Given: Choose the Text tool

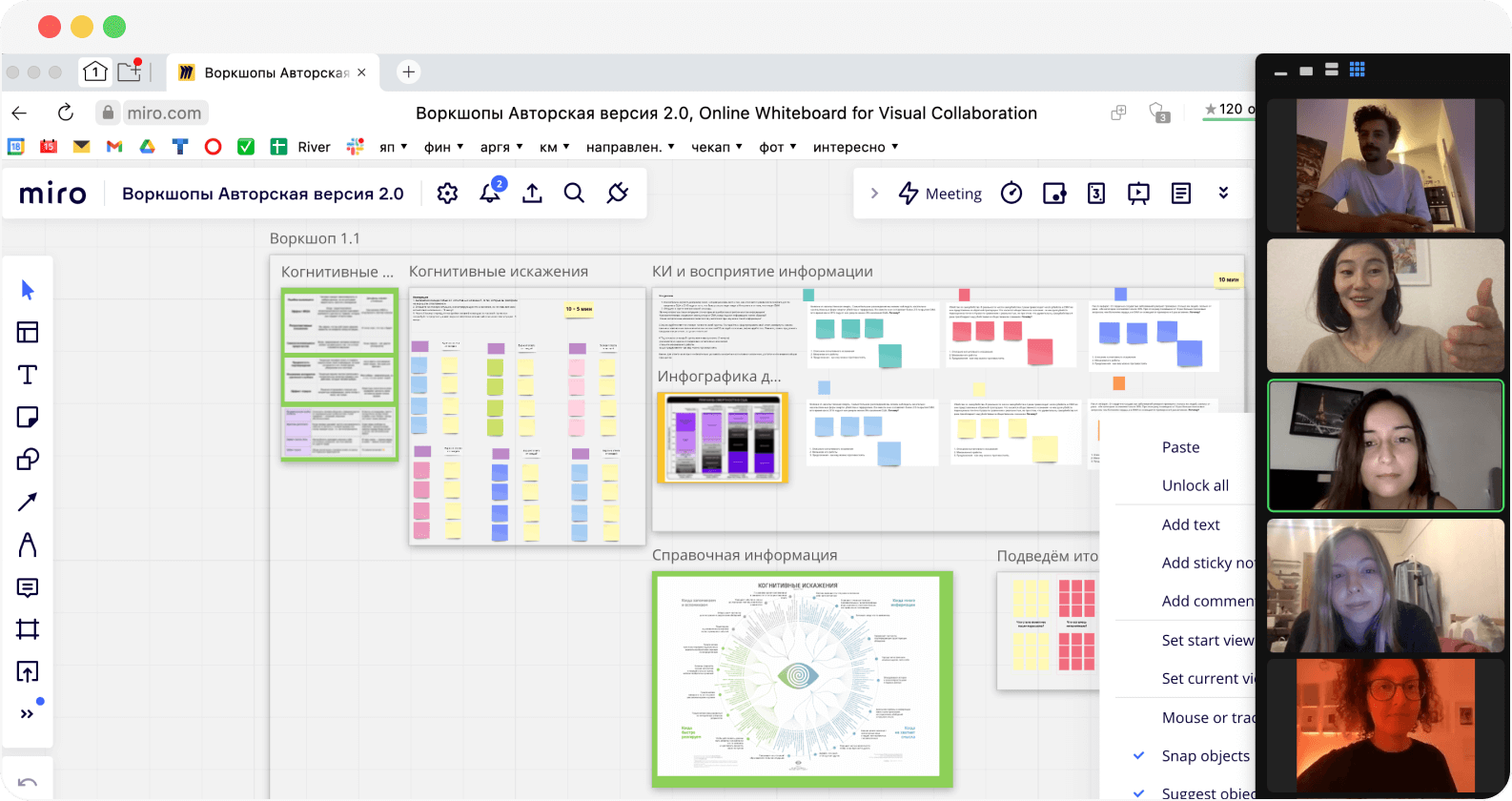Looking at the screenshot, I should (x=28, y=375).
